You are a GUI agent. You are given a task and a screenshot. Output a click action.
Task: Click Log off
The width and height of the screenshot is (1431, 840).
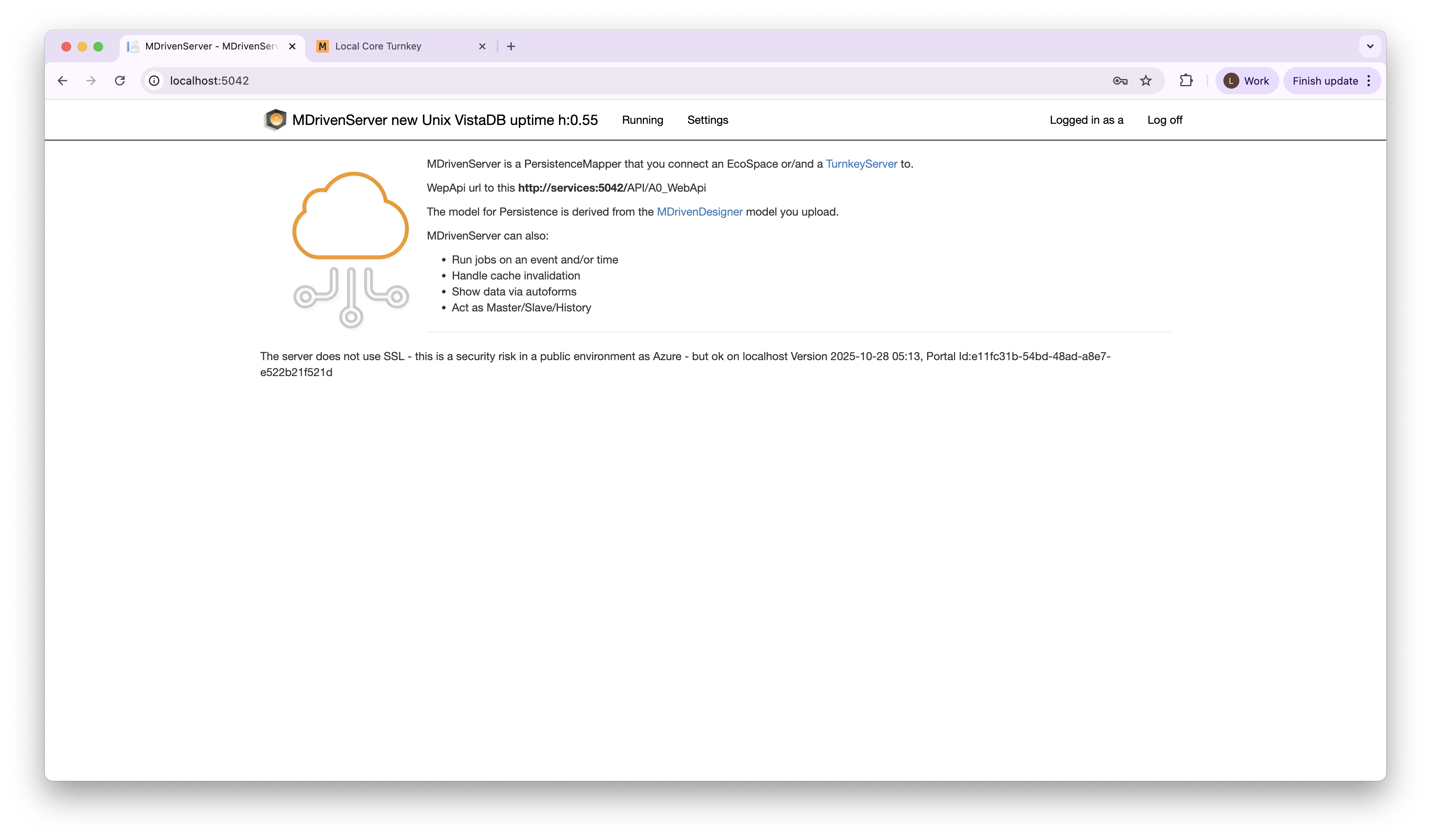pos(1165,120)
